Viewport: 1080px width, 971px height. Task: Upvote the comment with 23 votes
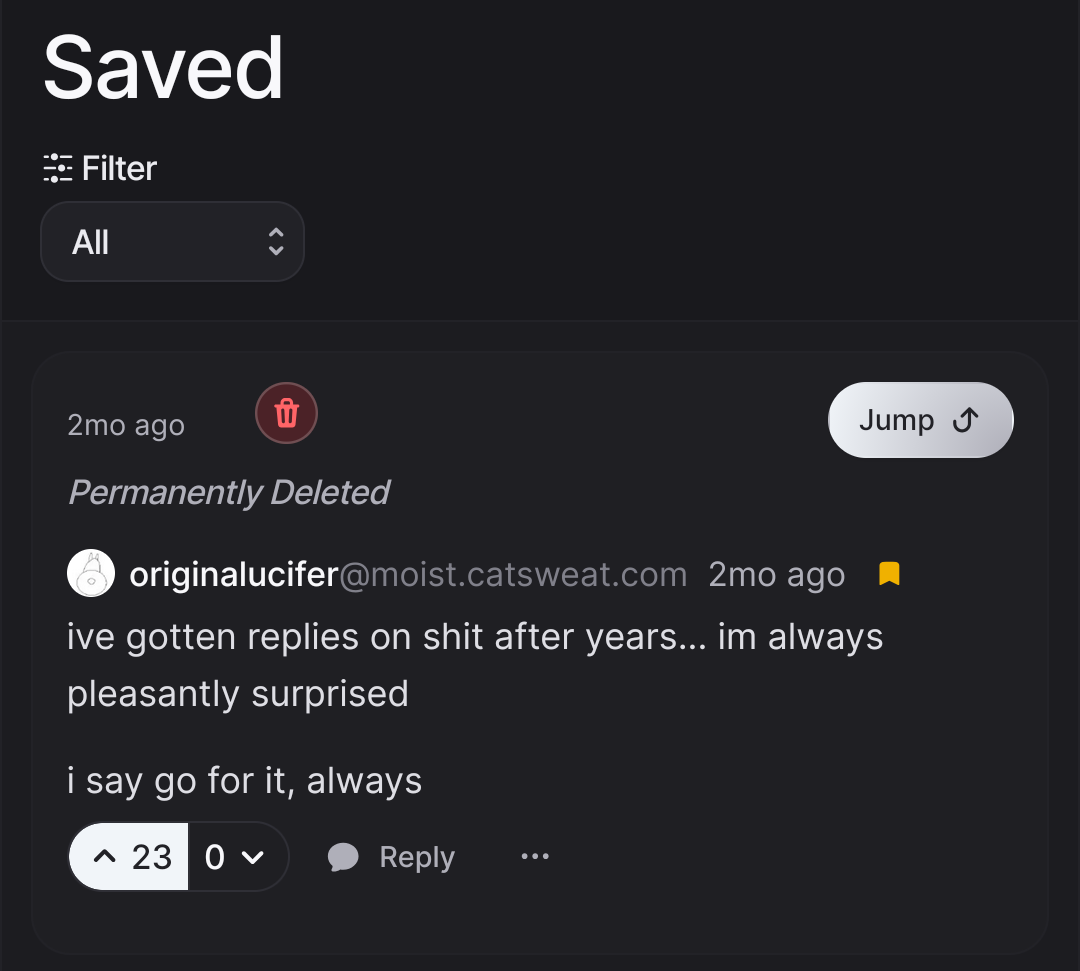click(129, 857)
